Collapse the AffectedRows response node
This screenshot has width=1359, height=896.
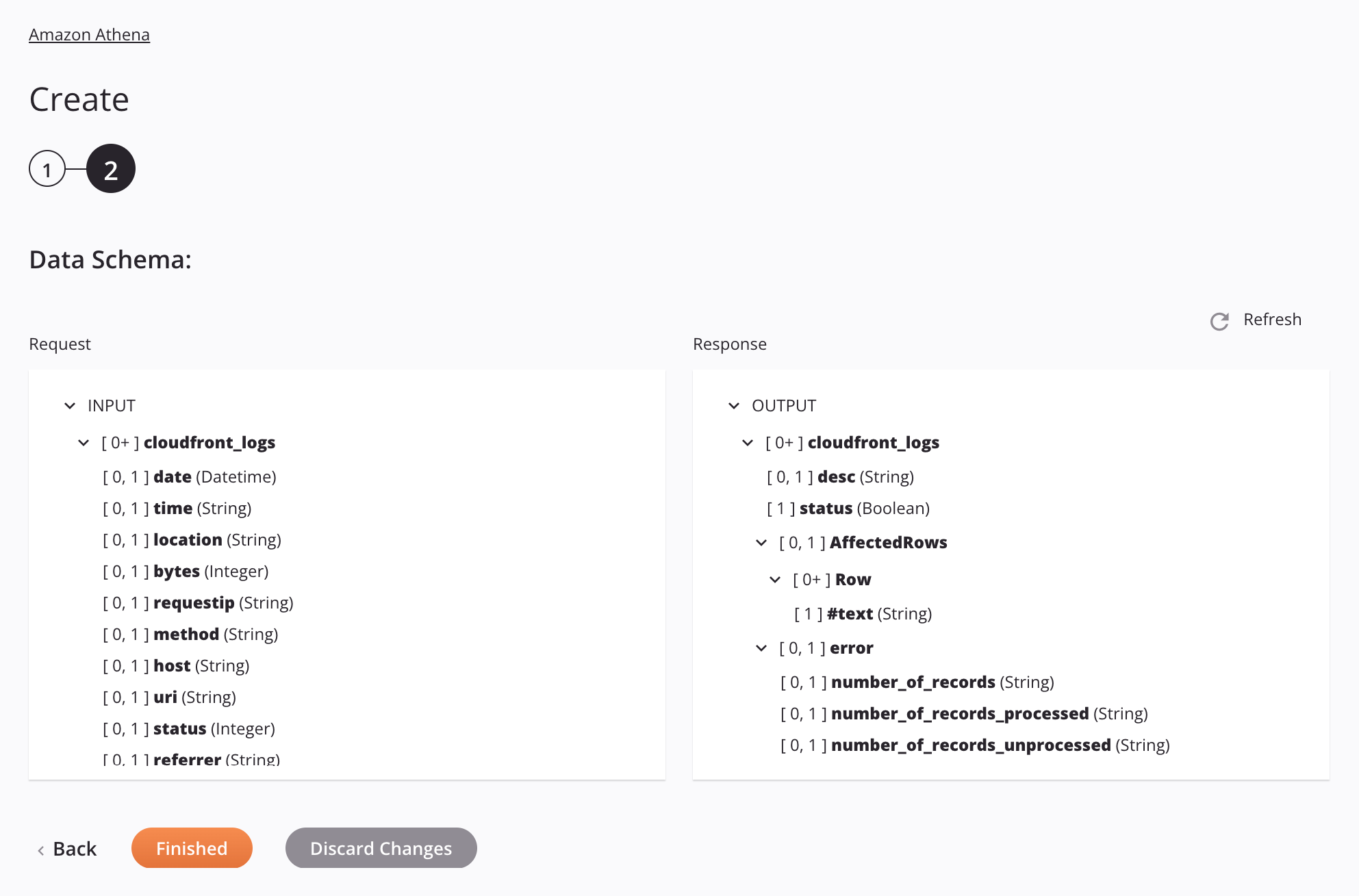pyautogui.click(x=762, y=542)
